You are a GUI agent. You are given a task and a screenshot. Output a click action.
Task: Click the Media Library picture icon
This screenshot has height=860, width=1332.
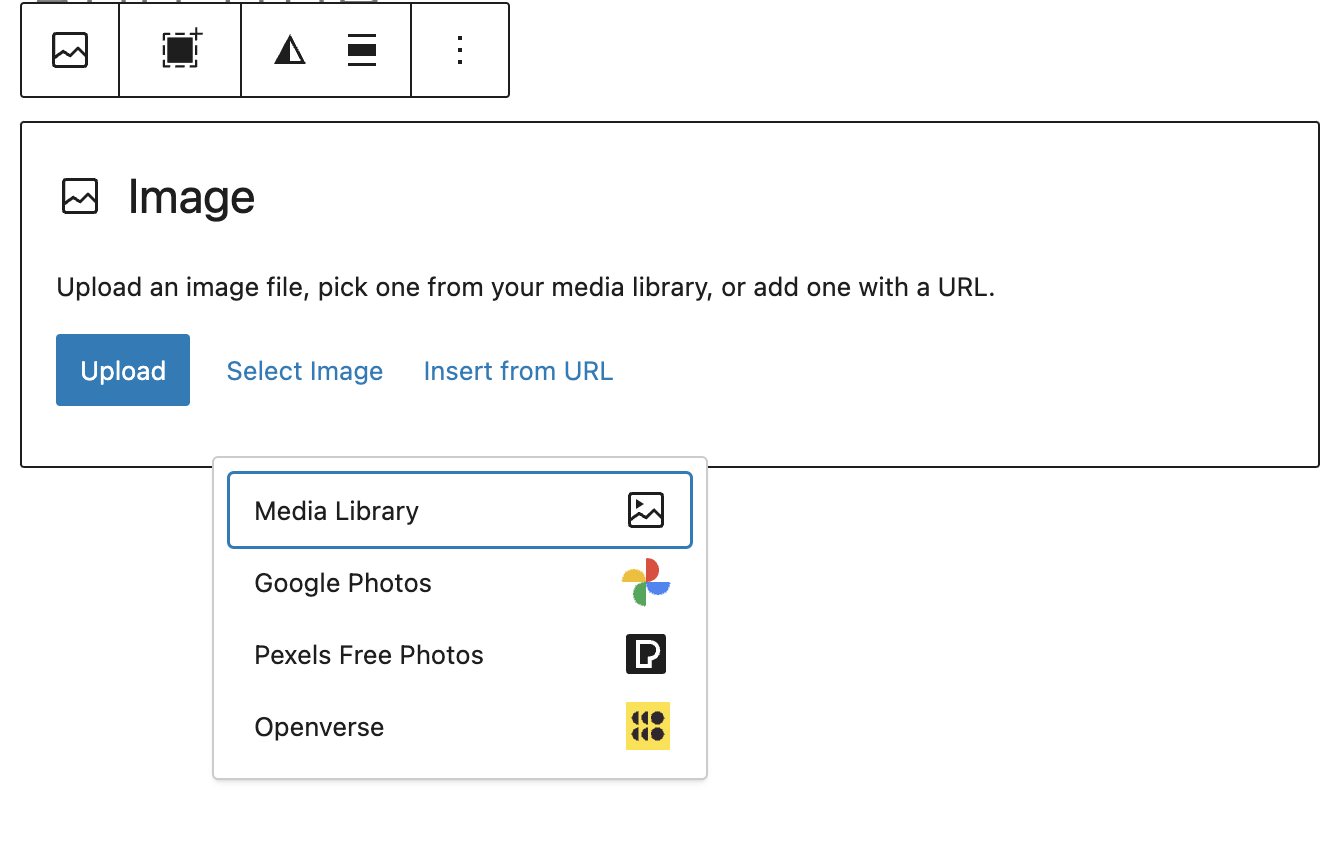[x=646, y=510]
